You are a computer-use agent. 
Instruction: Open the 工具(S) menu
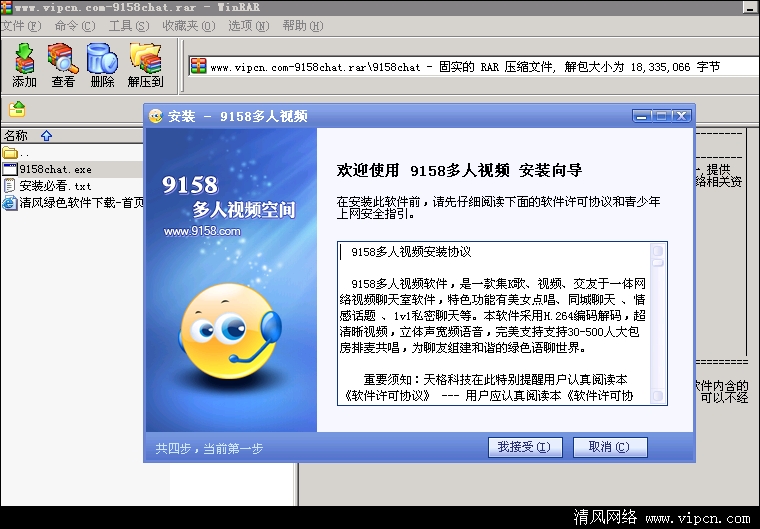128,26
